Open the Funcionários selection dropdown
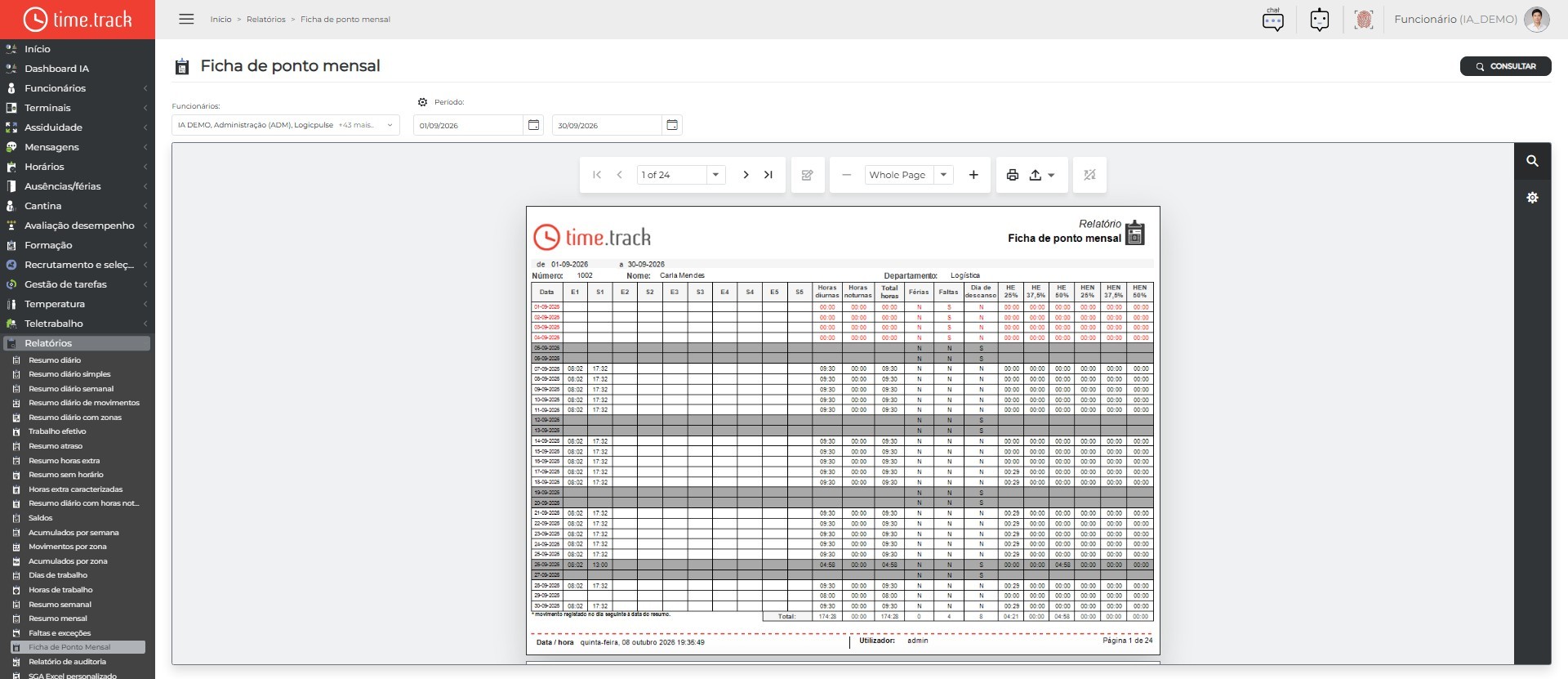Viewport: 1568px width, 679px height. pyautogui.click(x=286, y=125)
